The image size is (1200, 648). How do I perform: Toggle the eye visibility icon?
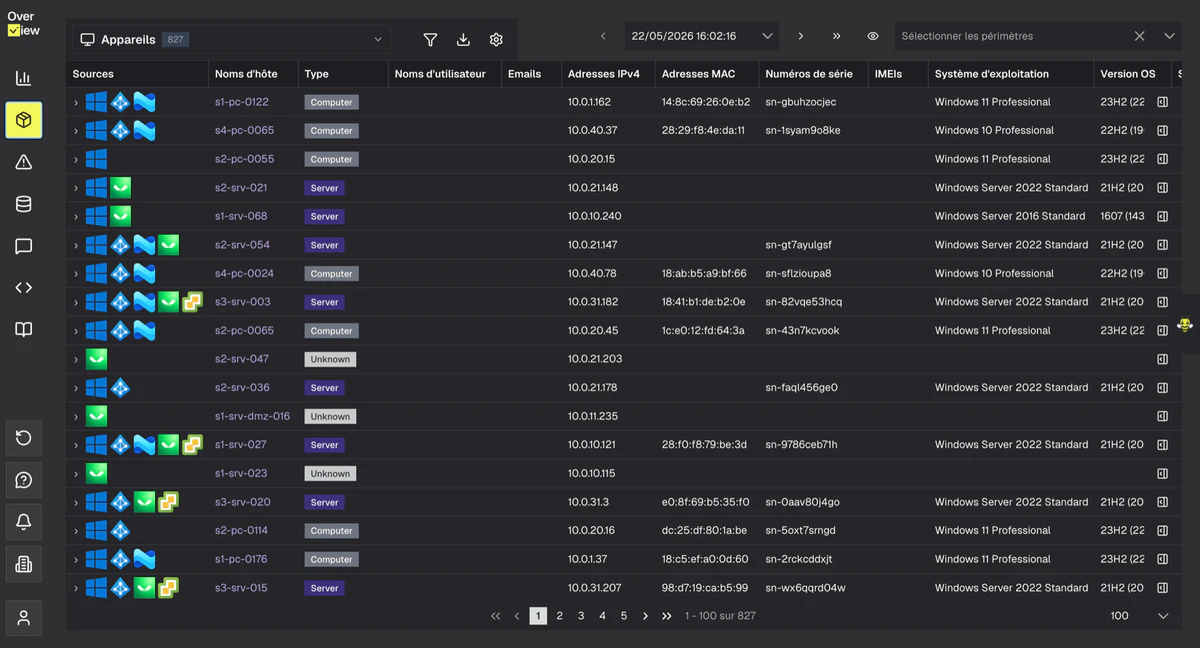click(873, 36)
